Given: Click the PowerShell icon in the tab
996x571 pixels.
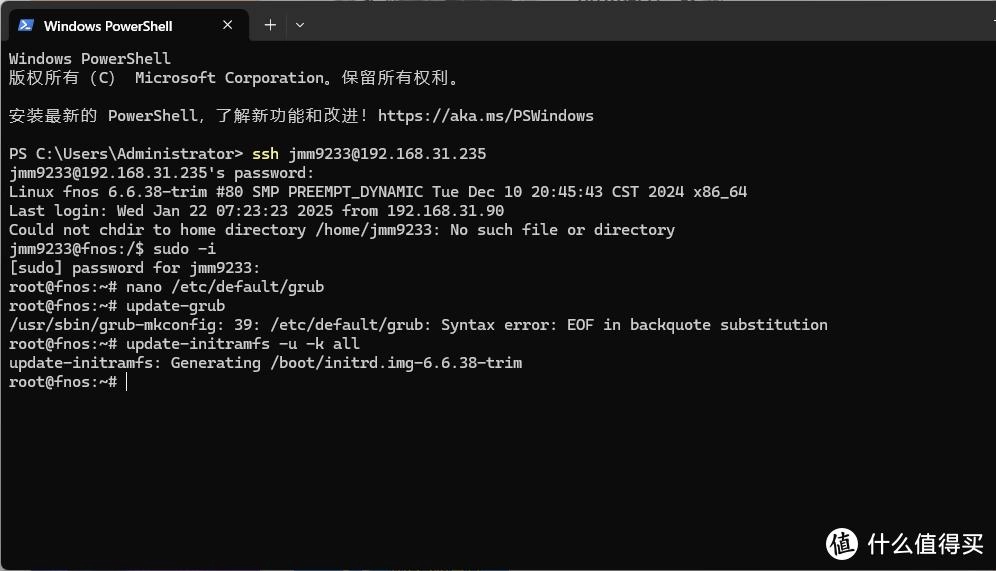Looking at the screenshot, I should tap(26, 25).
